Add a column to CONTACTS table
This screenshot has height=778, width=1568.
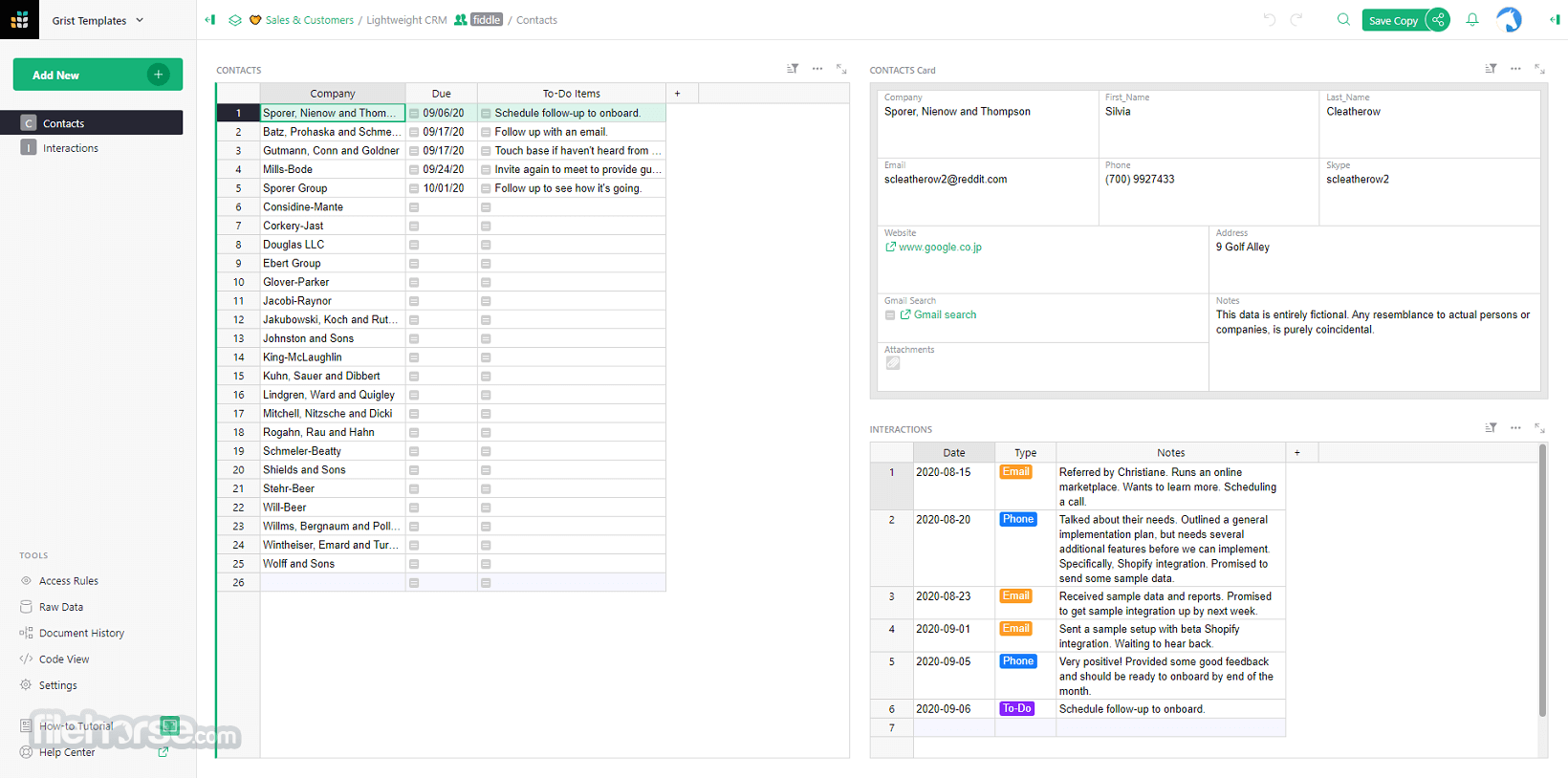click(x=678, y=94)
